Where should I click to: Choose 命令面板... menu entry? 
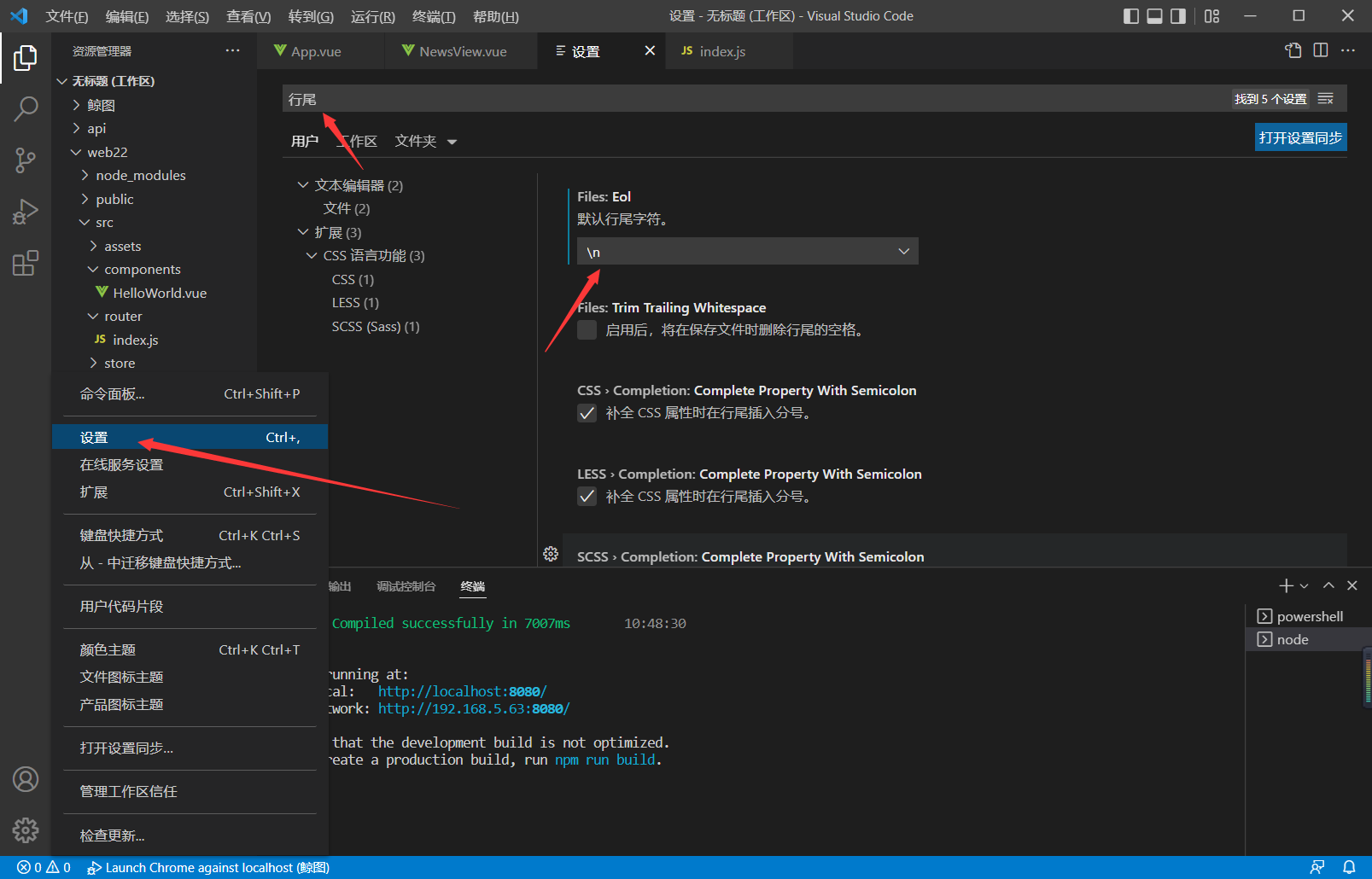tap(190, 393)
